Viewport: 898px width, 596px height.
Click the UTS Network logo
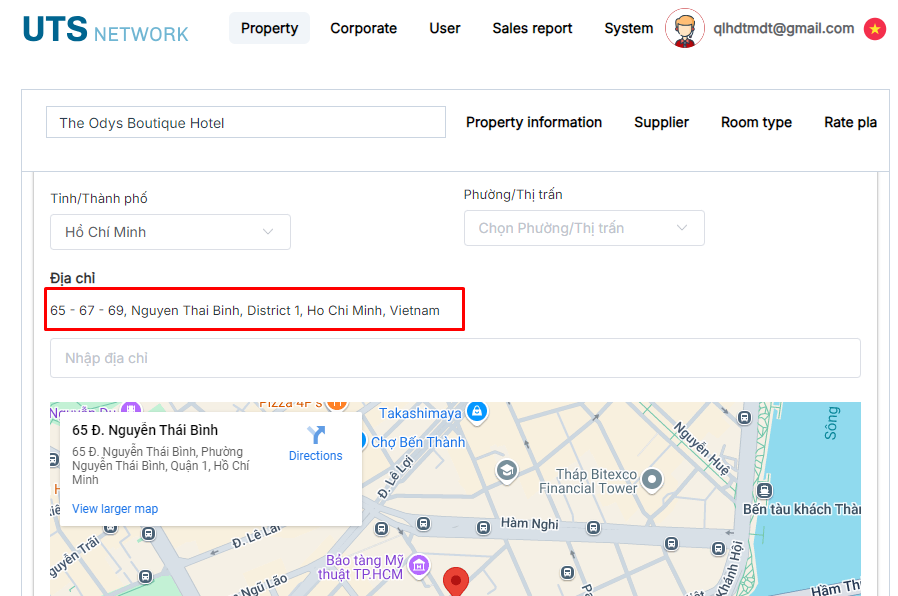click(x=105, y=30)
